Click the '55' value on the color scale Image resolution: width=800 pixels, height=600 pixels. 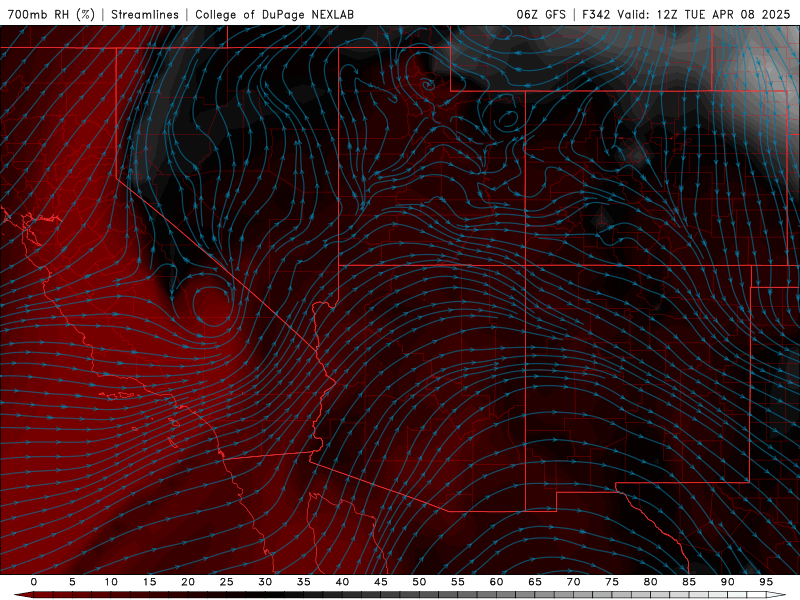(458, 582)
